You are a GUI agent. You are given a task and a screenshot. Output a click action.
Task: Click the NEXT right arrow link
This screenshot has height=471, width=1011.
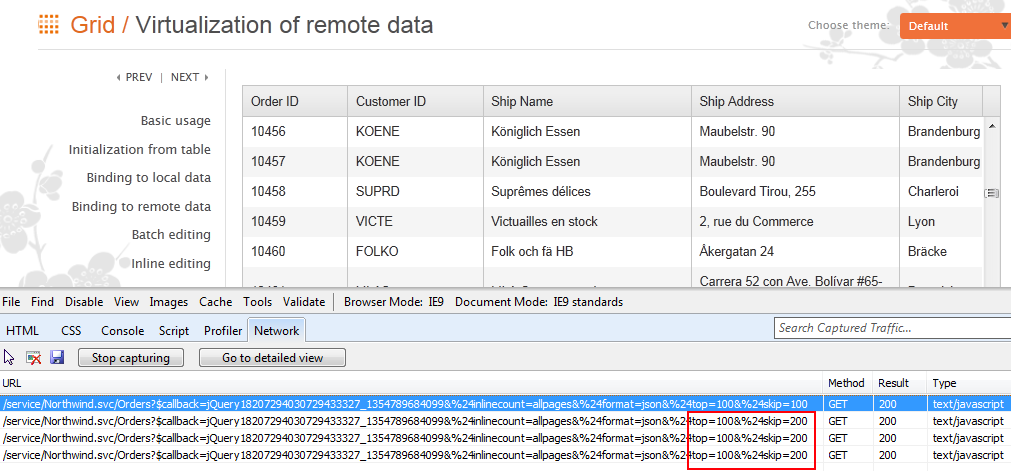(x=189, y=77)
